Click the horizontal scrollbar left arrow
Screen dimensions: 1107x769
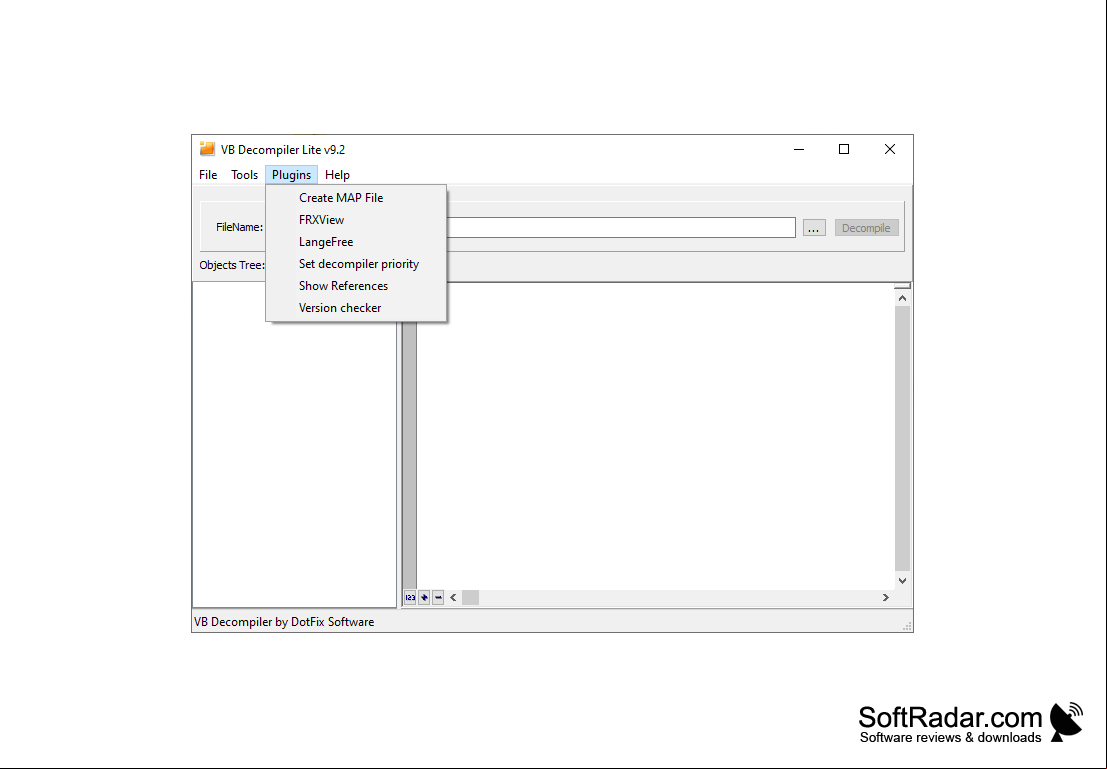coord(453,597)
